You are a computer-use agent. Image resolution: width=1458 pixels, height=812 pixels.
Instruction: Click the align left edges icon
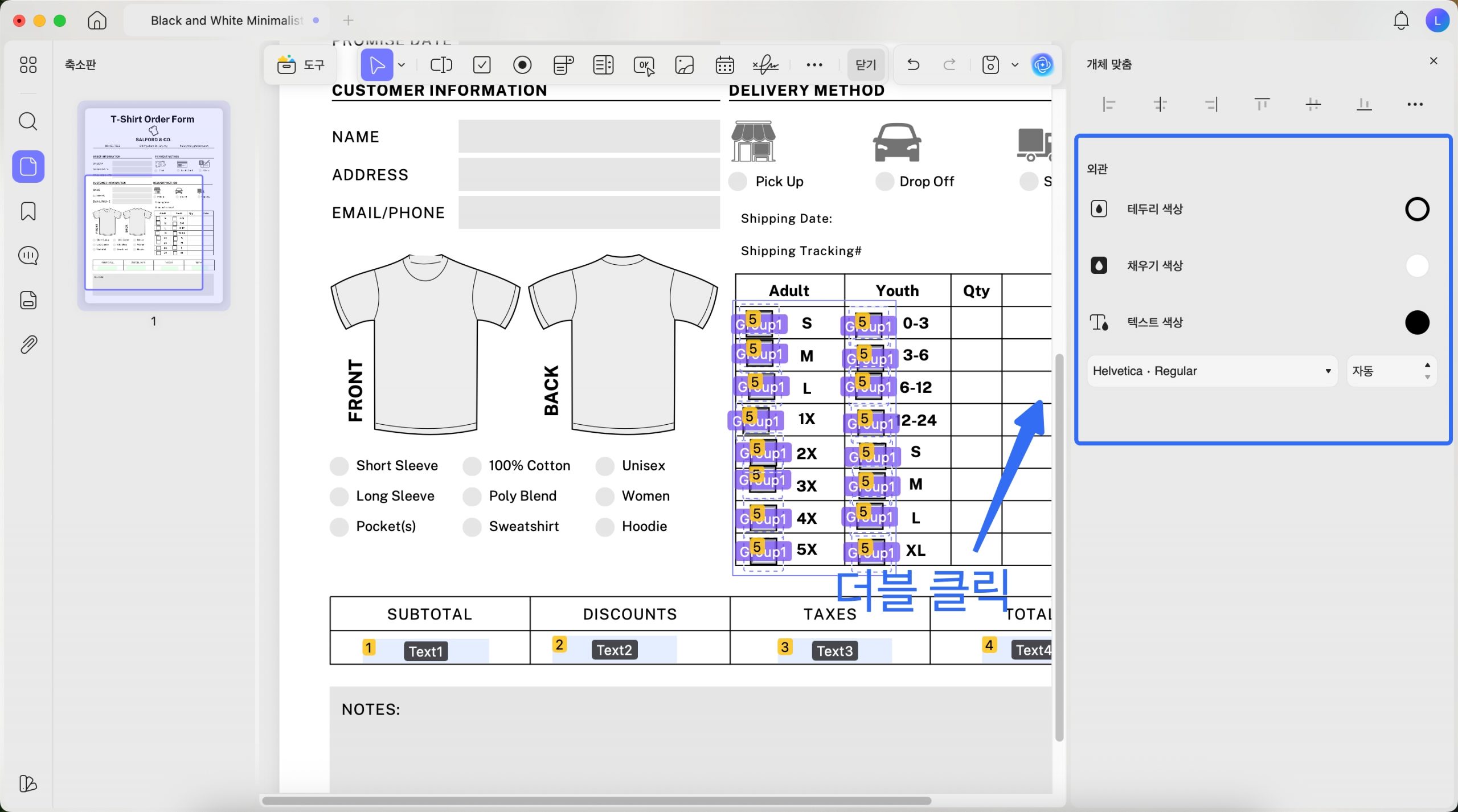click(1108, 104)
